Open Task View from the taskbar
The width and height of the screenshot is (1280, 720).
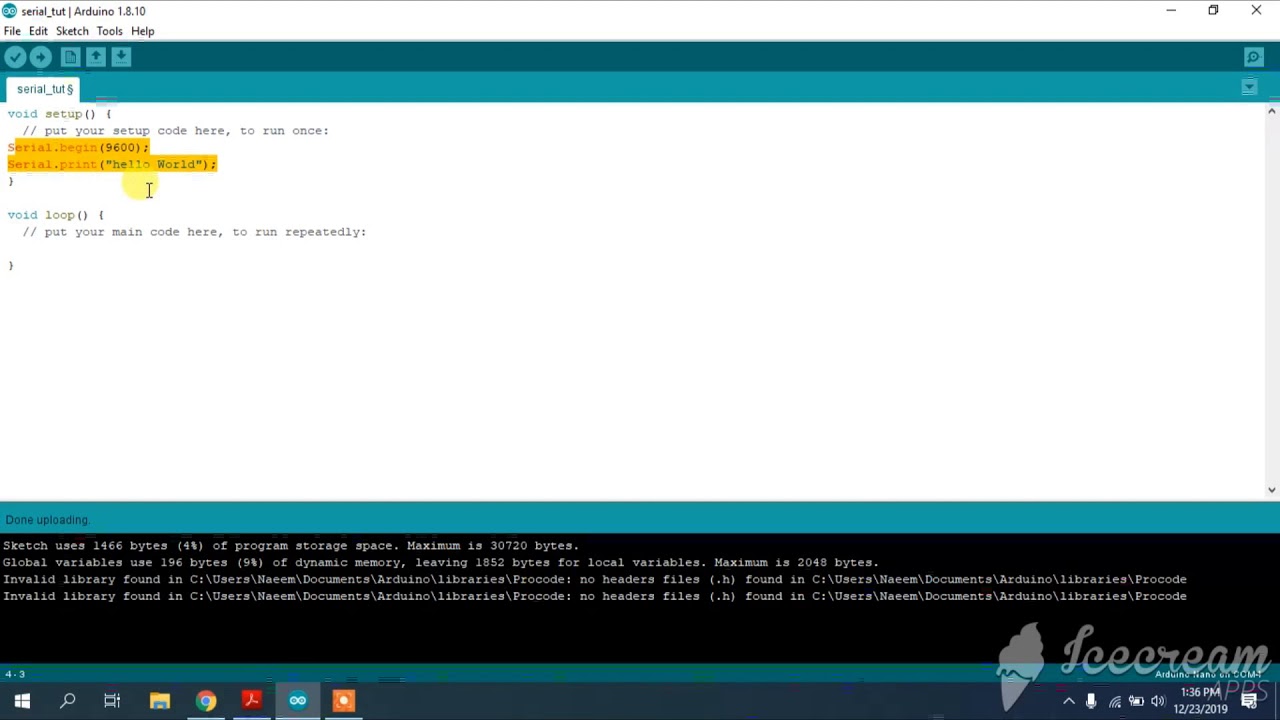coord(112,701)
